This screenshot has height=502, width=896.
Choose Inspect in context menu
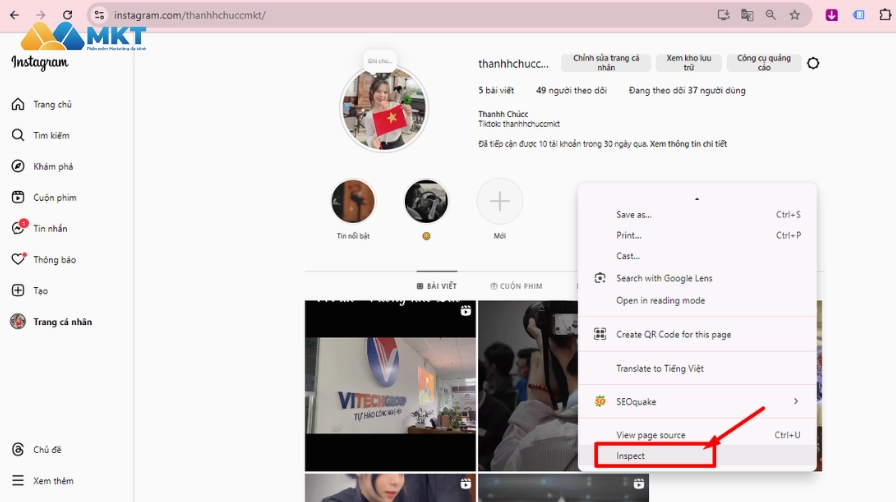(x=697, y=456)
